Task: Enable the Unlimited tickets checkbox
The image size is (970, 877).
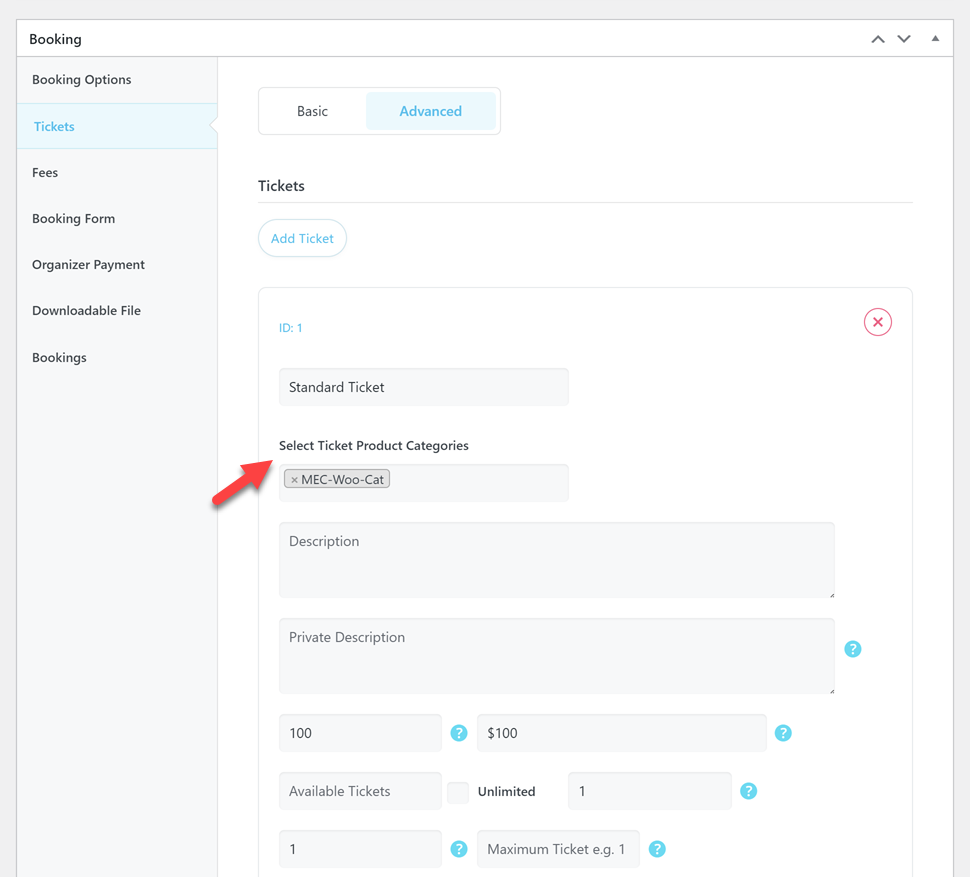Action: pos(458,792)
